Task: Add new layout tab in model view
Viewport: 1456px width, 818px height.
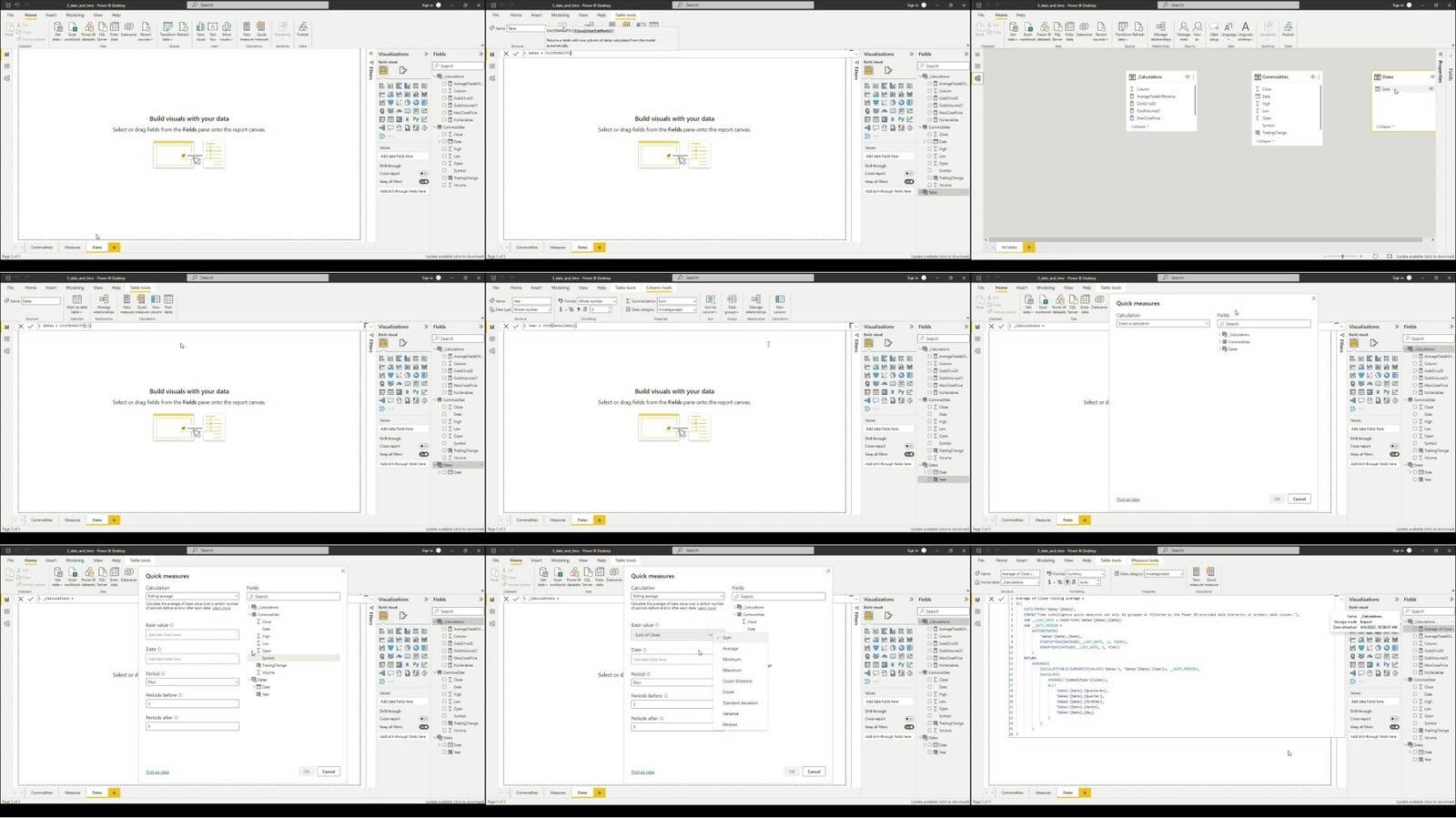Action: tap(1029, 247)
